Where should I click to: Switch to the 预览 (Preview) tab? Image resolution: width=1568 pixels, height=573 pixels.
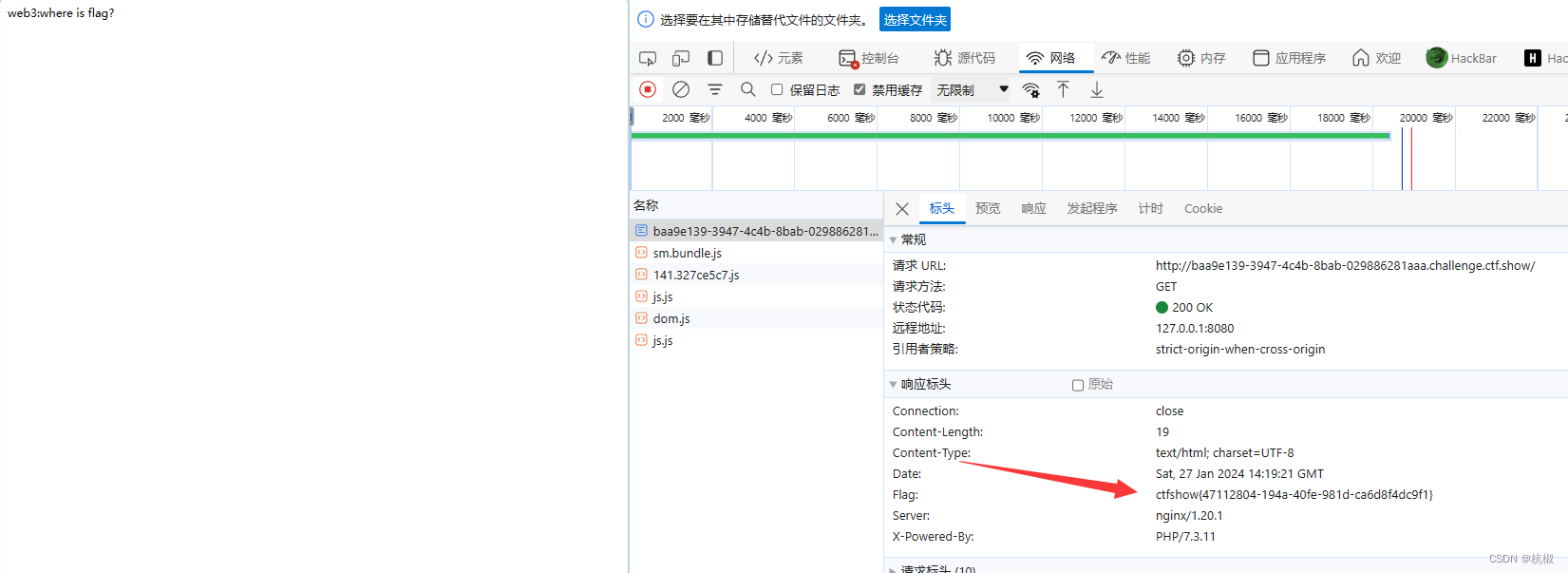(988, 208)
